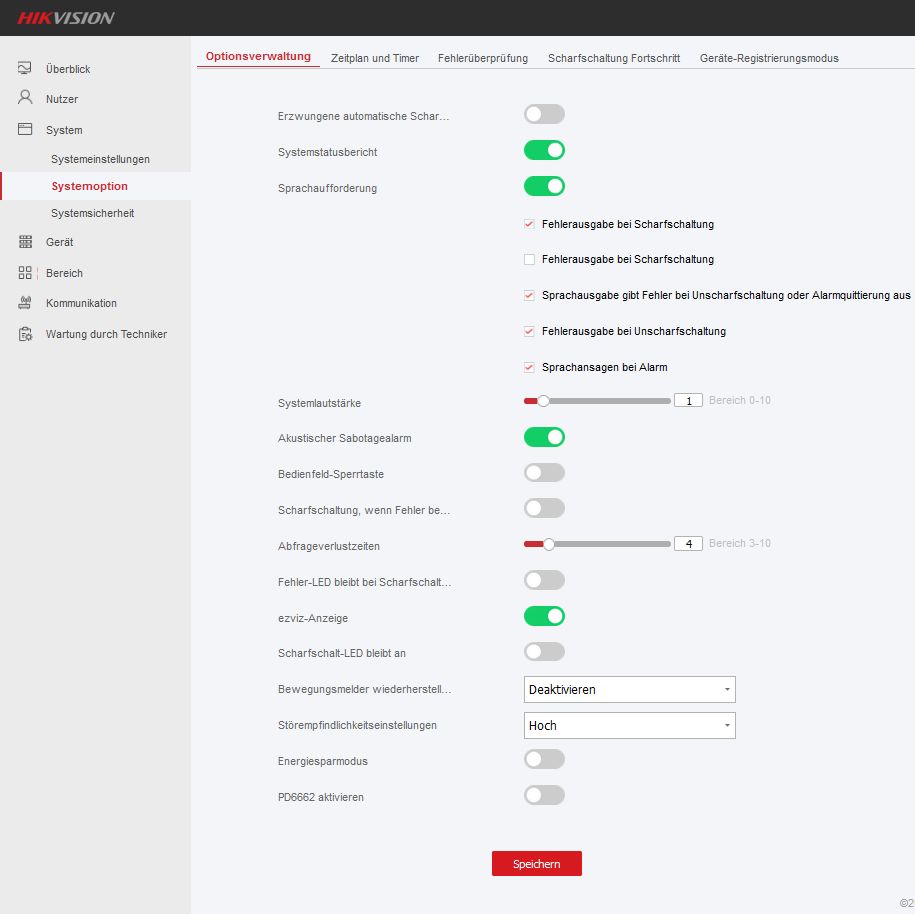The height and width of the screenshot is (914, 915).
Task: Click the Überblick monitor icon in sidebar
Action: (26, 68)
